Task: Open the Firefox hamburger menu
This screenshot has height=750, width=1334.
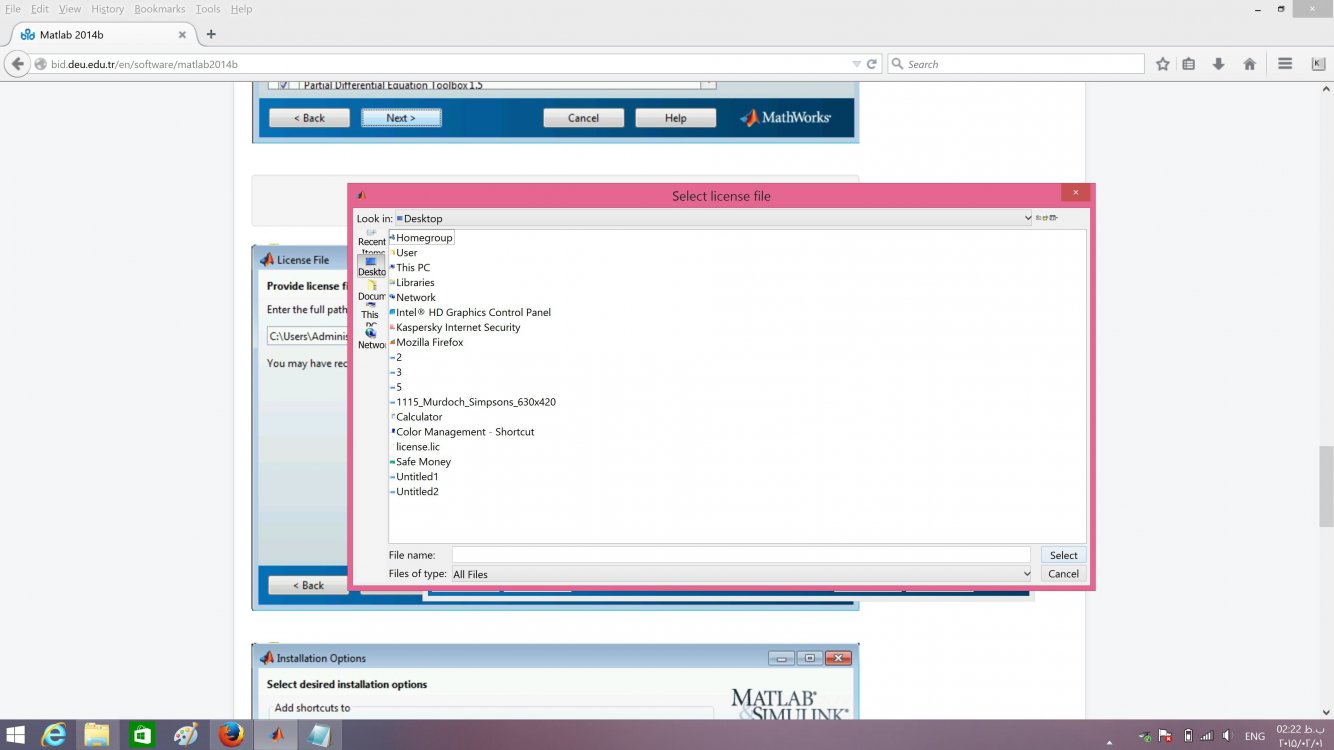Action: pyautogui.click(x=1285, y=64)
